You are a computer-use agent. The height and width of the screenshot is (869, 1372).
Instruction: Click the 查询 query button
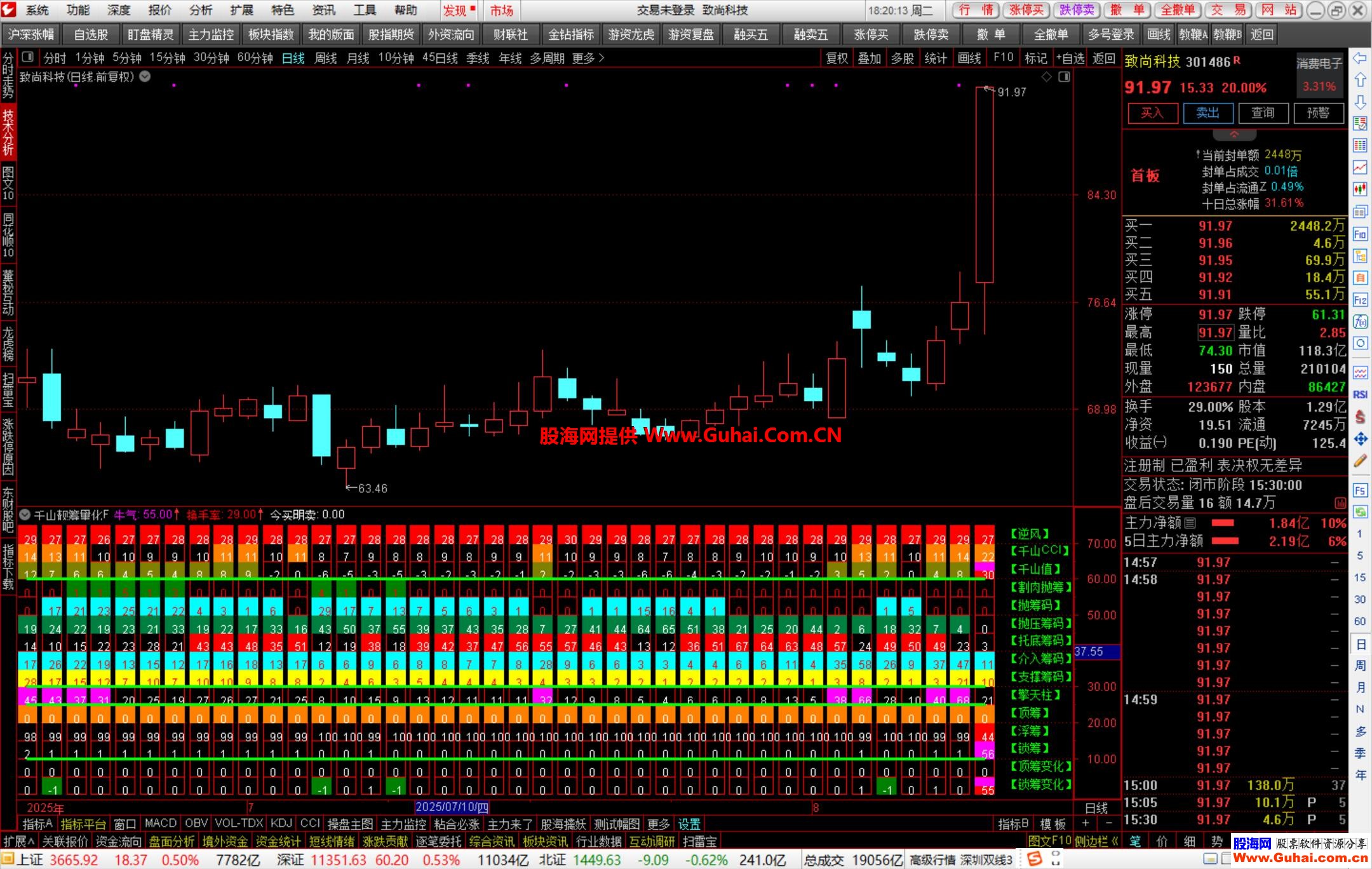pyautogui.click(x=1263, y=113)
